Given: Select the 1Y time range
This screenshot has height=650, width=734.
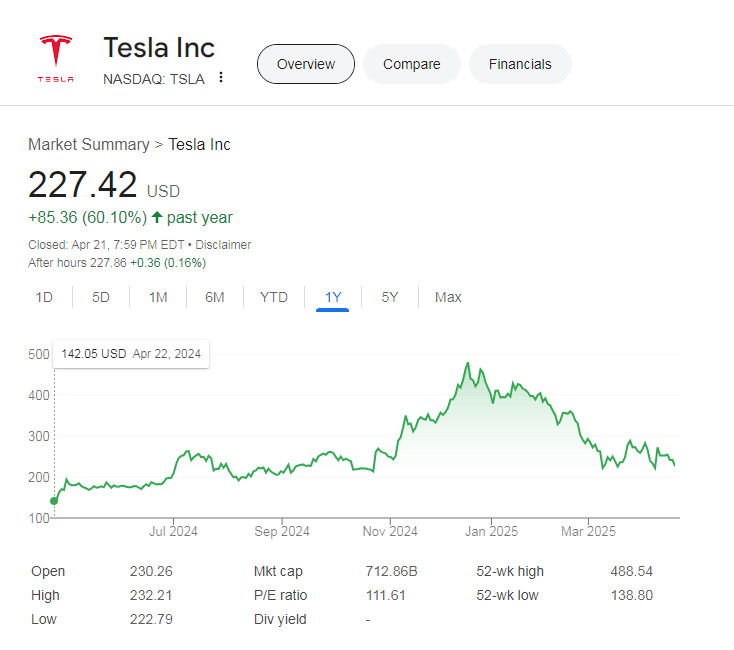Looking at the screenshot, I should (333, 297).
